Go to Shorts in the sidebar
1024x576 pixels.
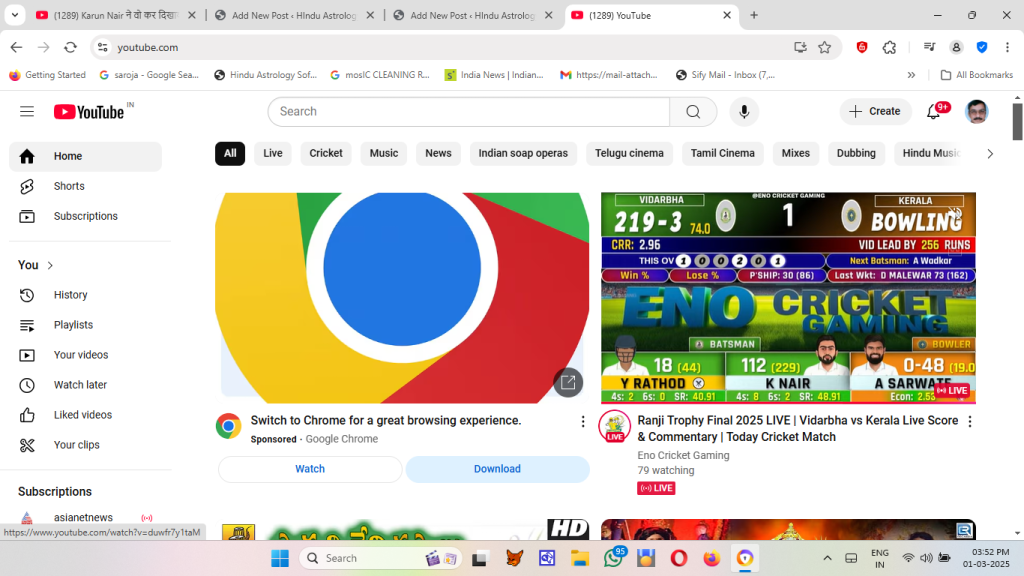click(x=86, y=186)
